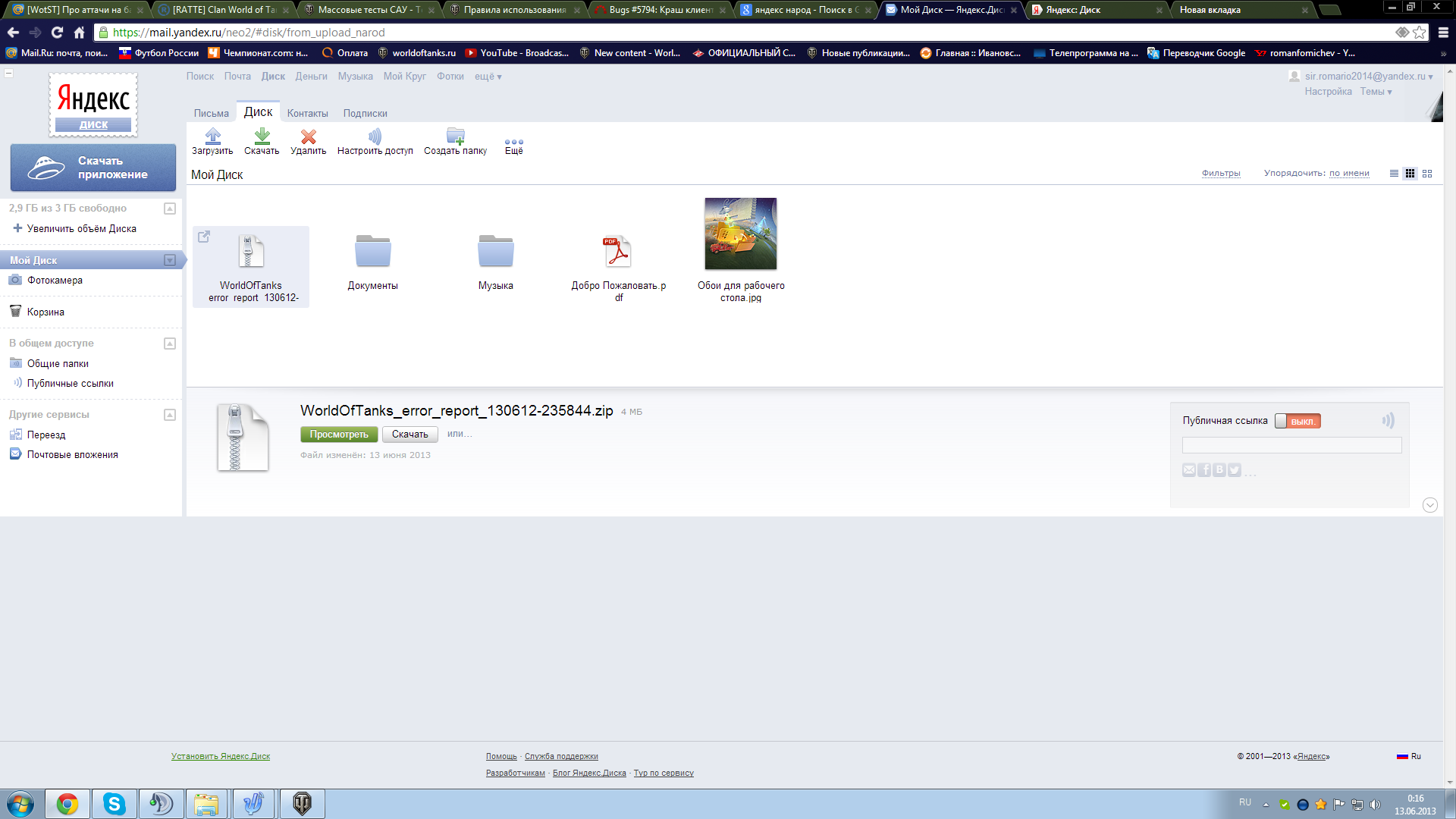
Task: Expand the ещё dropdown in top navigation
Action: [x=488, y=77]
